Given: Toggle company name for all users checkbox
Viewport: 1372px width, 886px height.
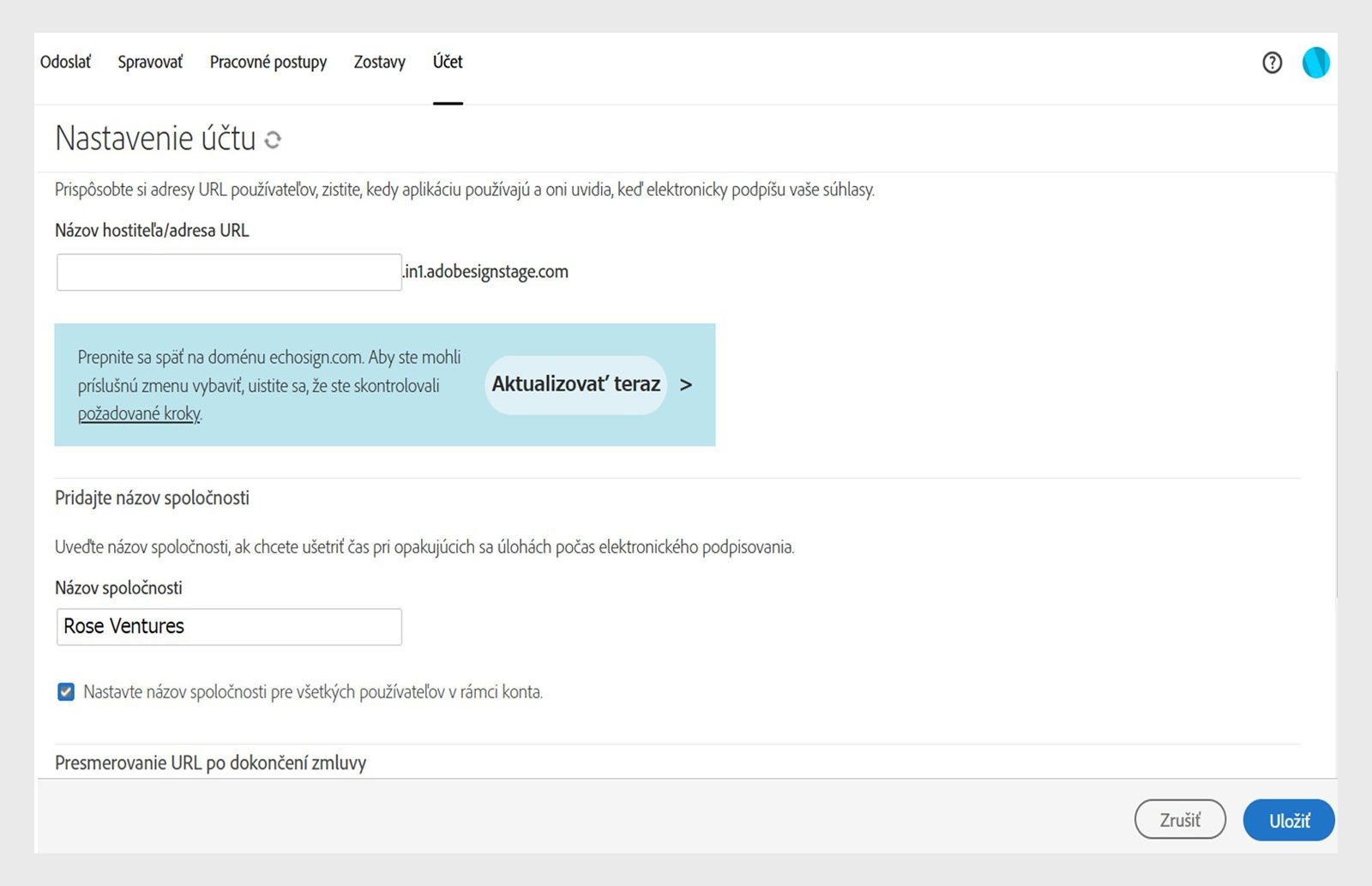Looking at the screenshot, I should 66,692.
